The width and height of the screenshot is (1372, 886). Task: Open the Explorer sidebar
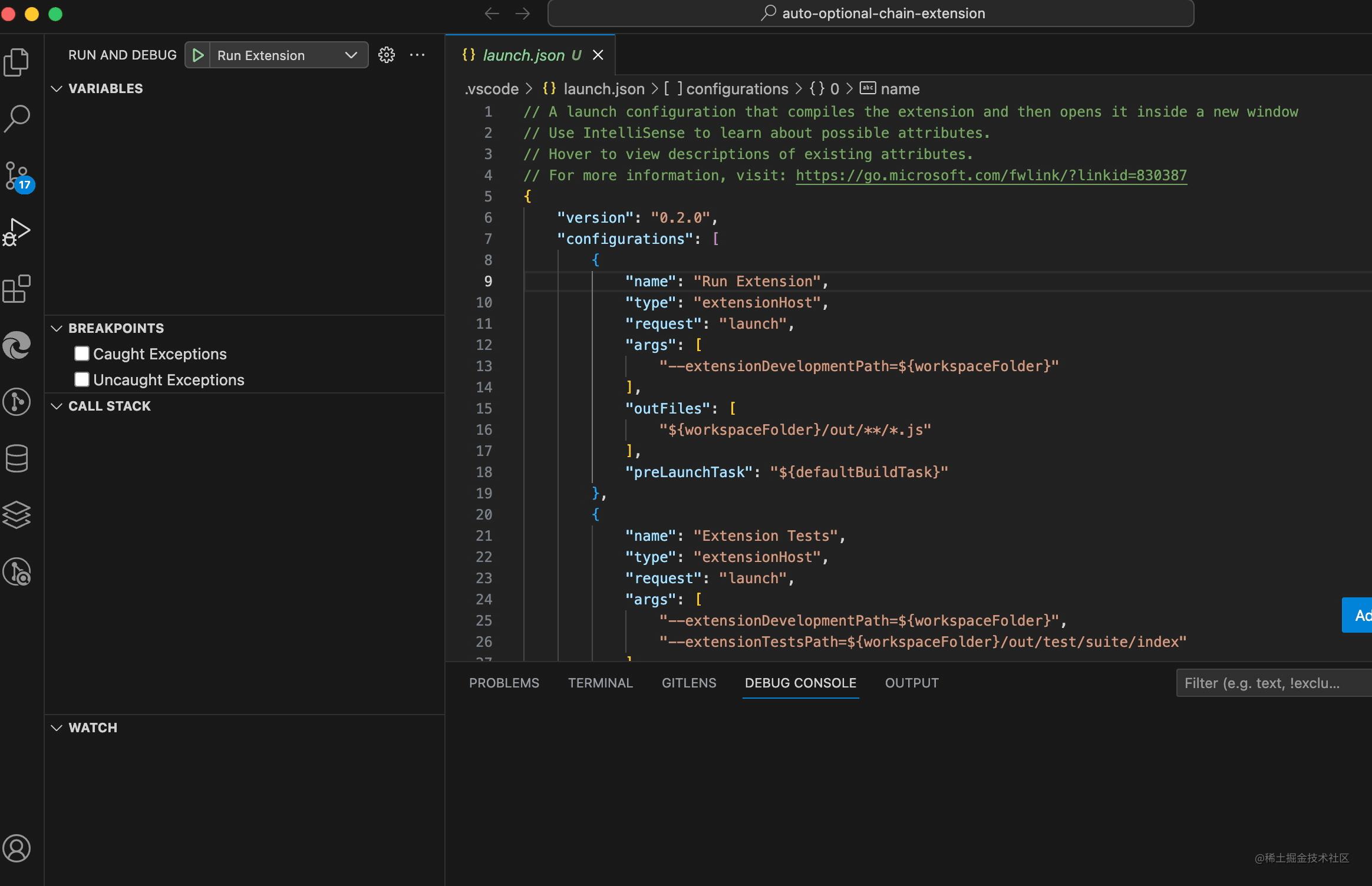point(17,61)
